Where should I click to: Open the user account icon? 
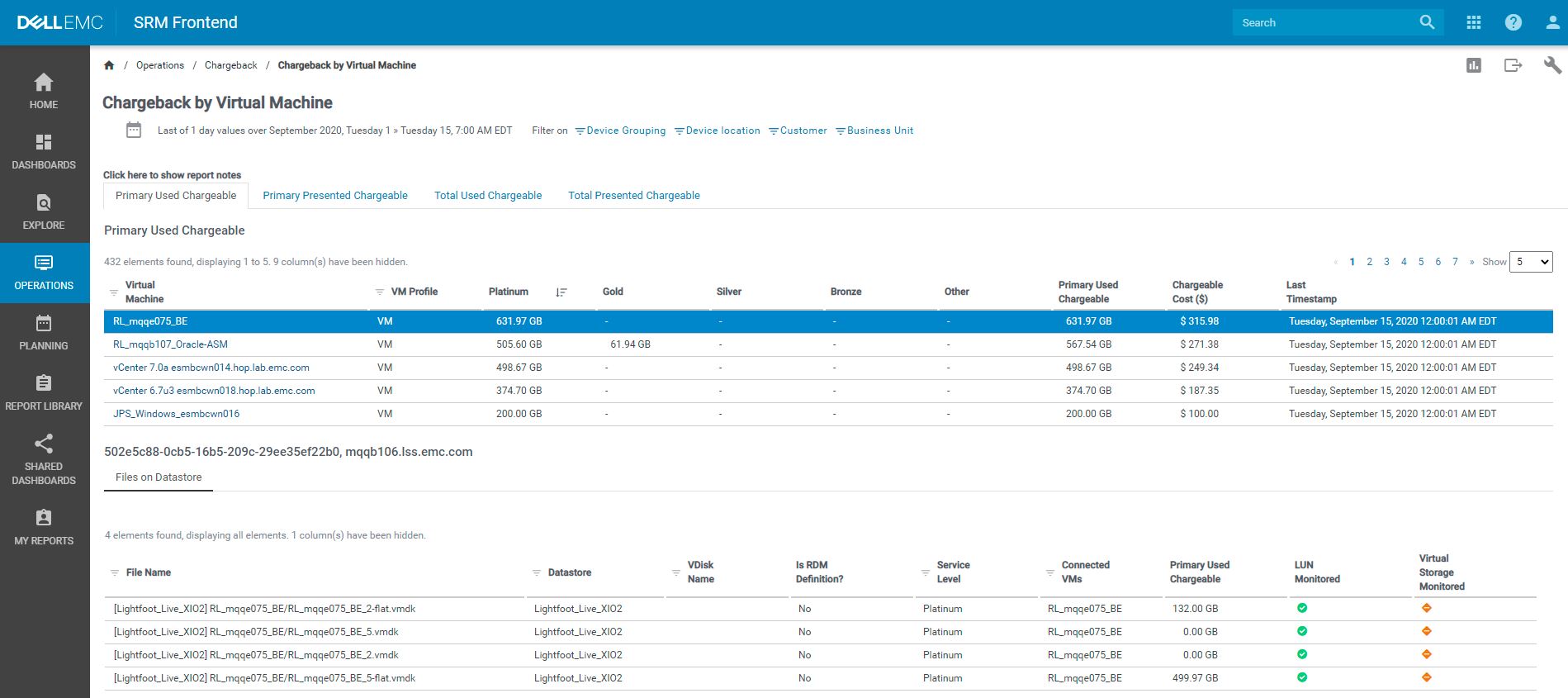1552,22
